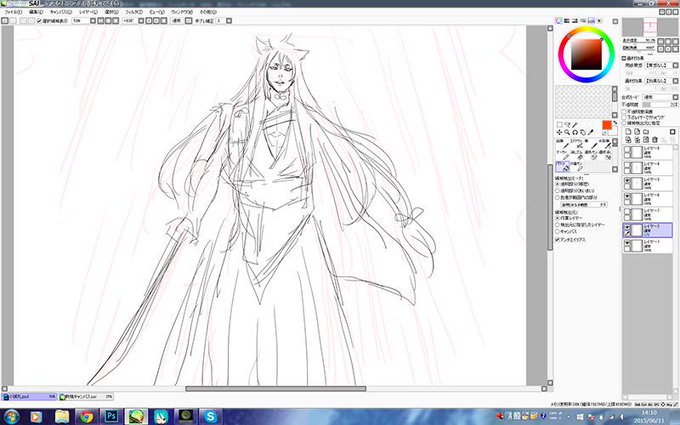The image size is (680, 425).
Task: Open the paper effect dropdown
Action: tap(675, 81)
